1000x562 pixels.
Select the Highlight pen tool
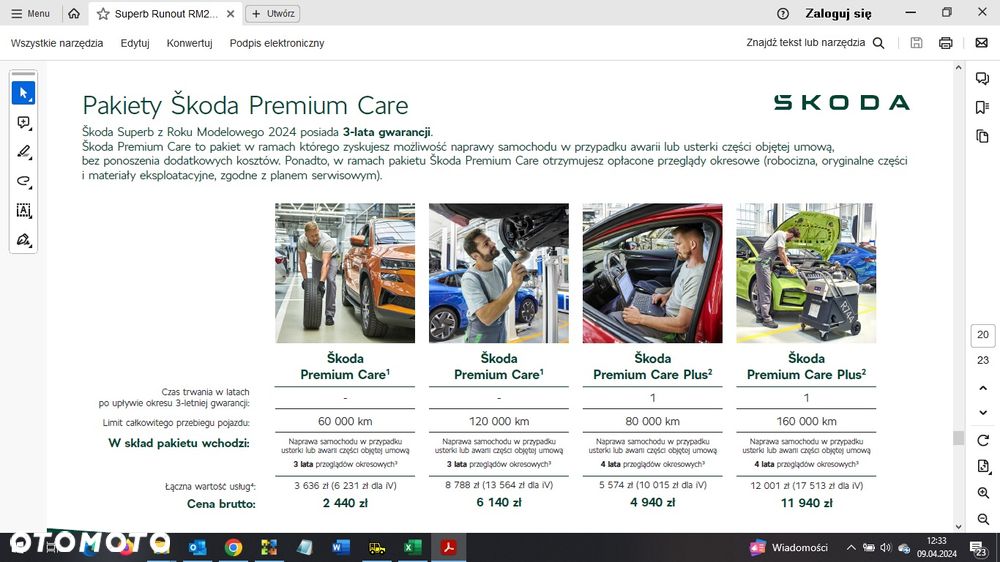[x=24, y=152]
